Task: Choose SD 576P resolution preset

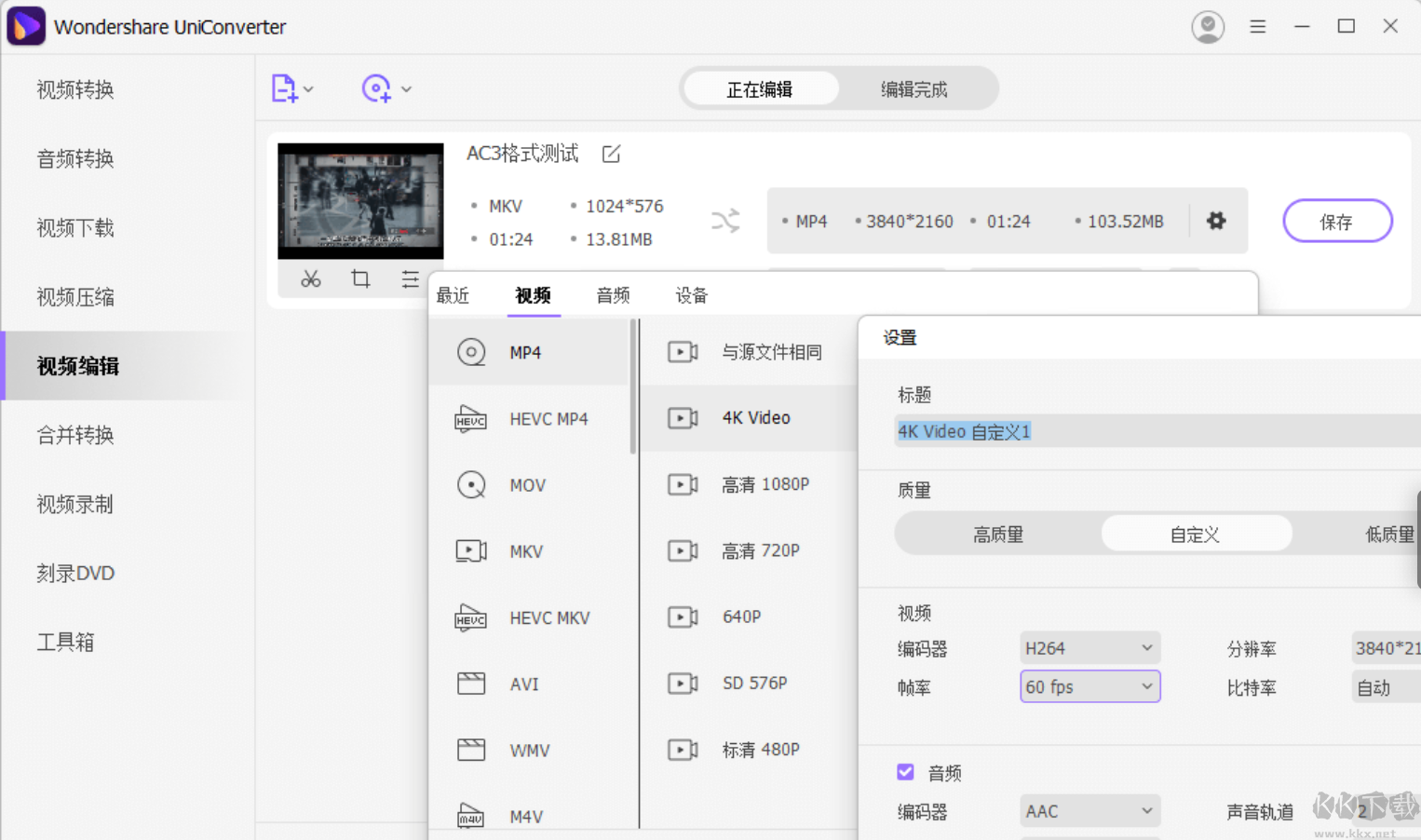Action: point(749,683)
